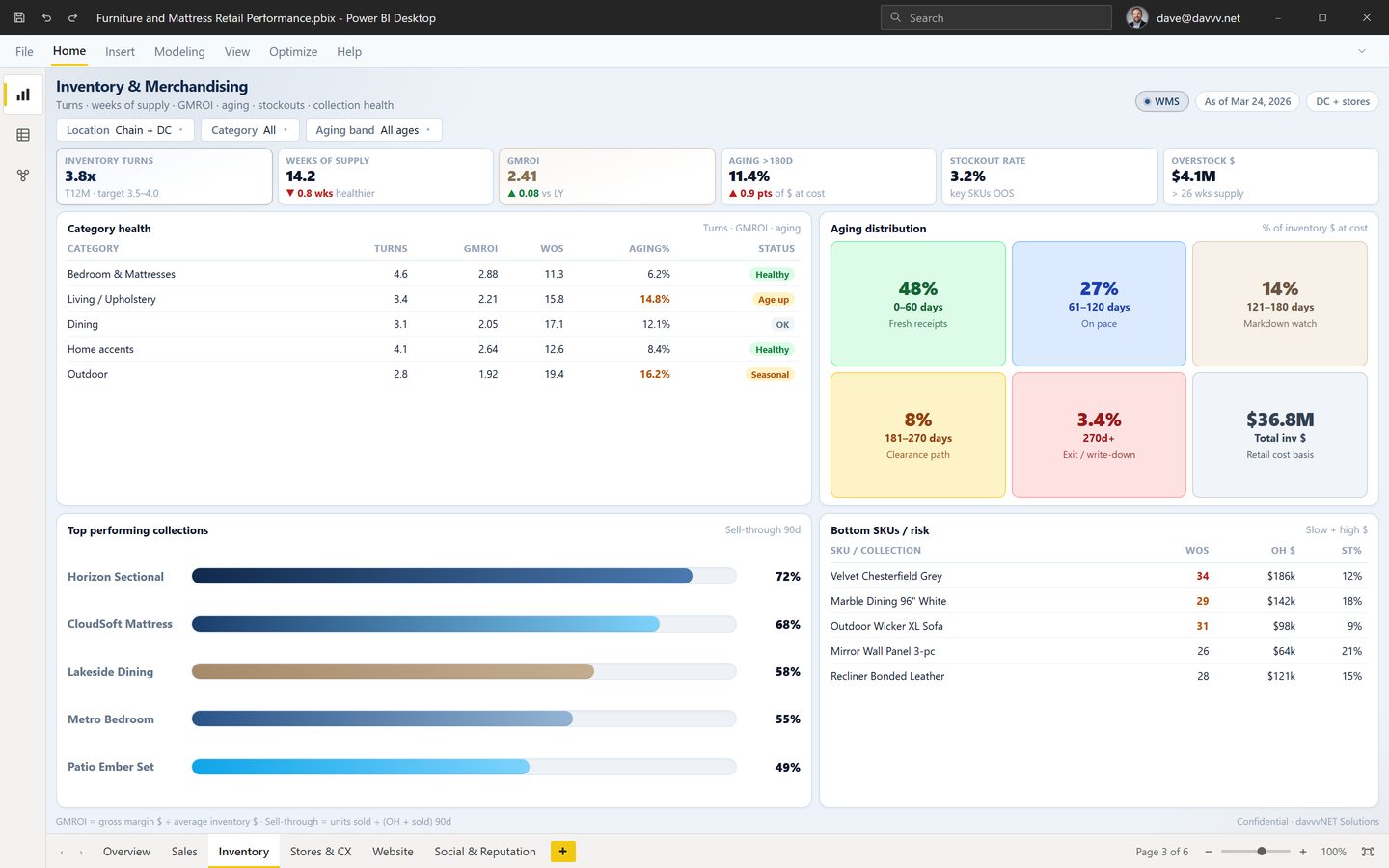Select the 270d+ Exit / write-down tile
This screenshot has height=868, width=1389.
coord(1099,435)
